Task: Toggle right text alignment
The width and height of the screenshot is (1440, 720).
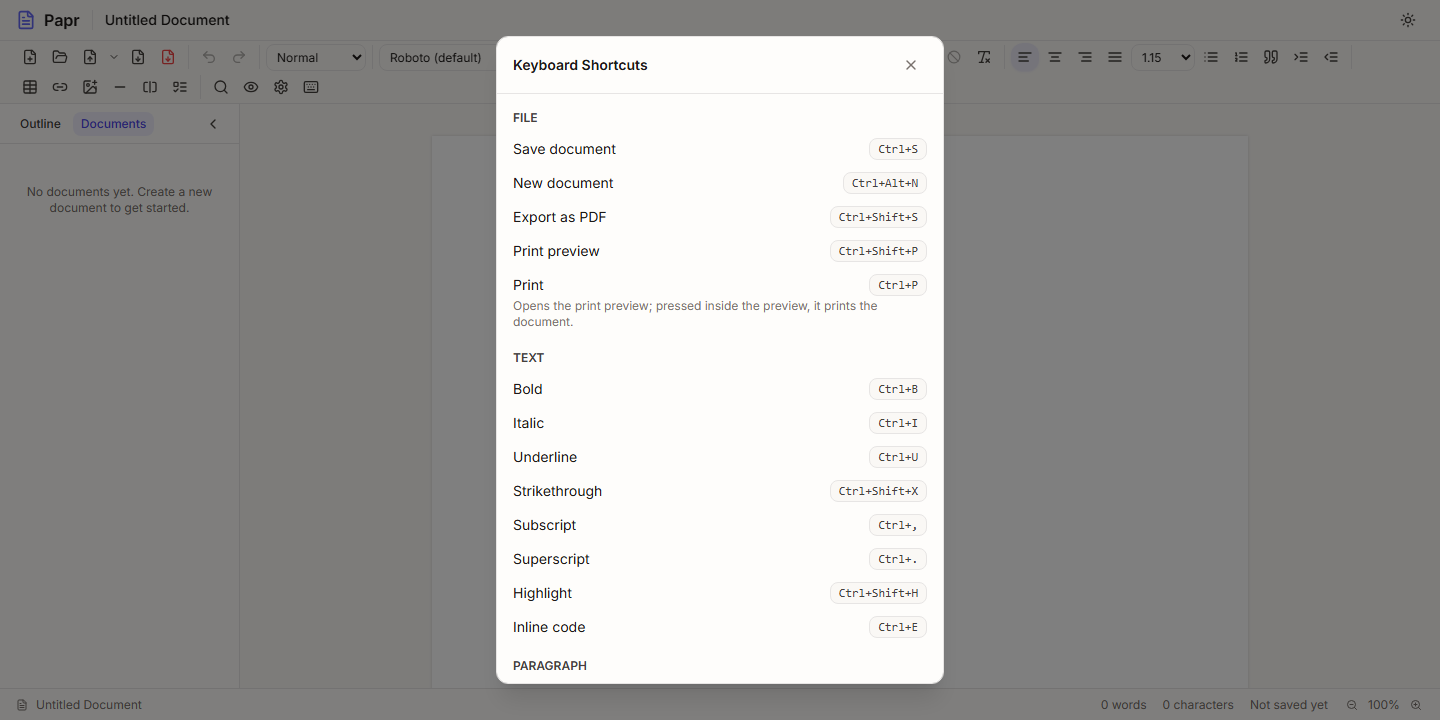Action: [x=1085, y=57]
